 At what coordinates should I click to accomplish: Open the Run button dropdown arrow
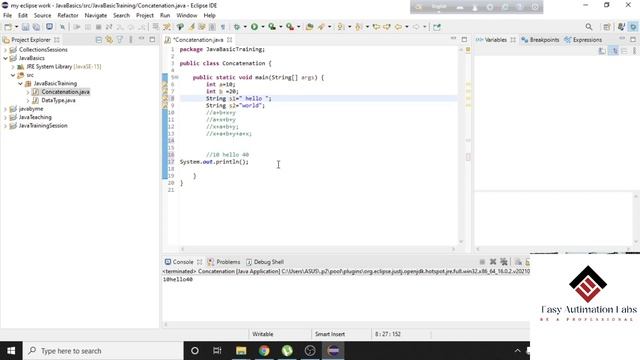point(262,27)
